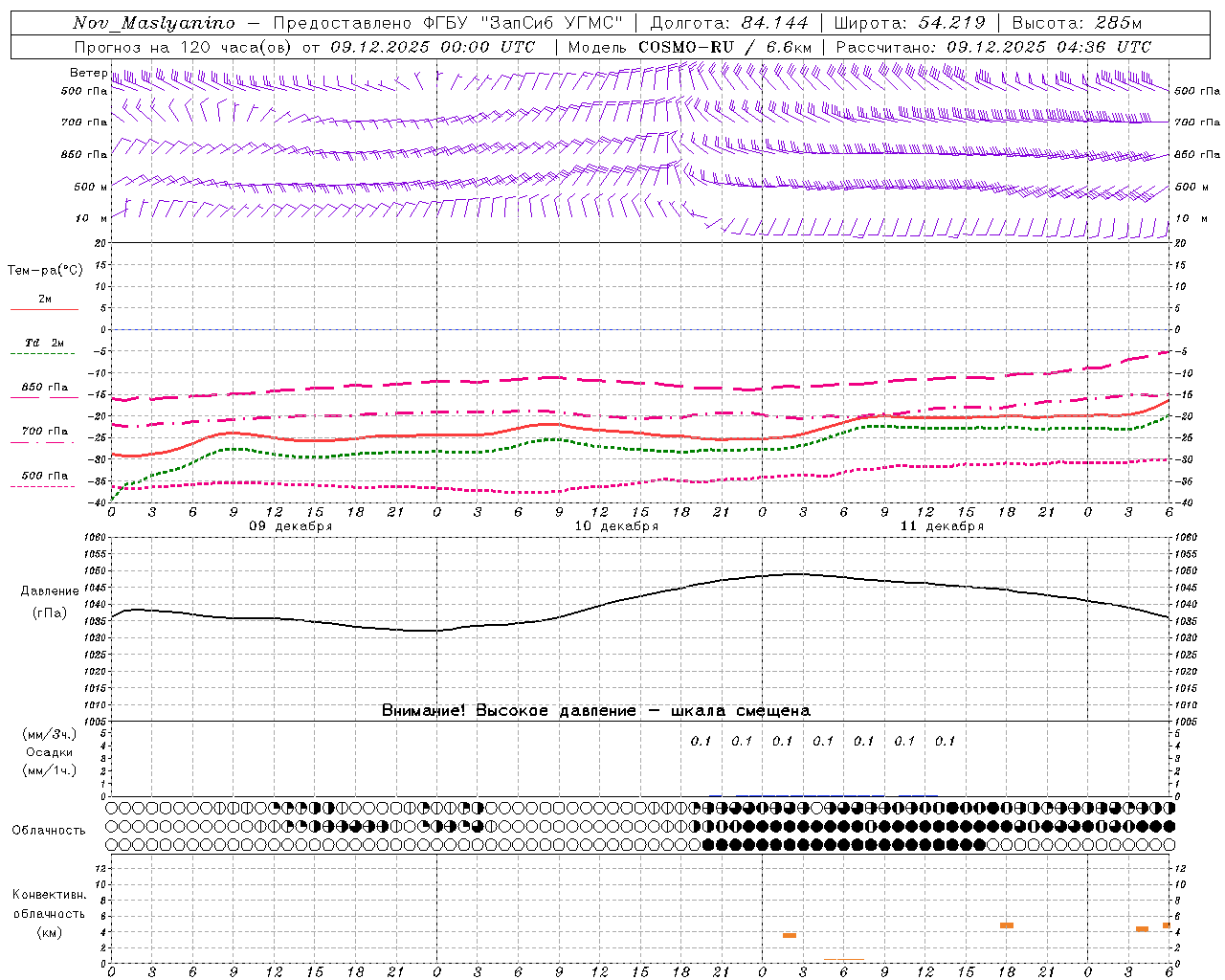Click the latitude value Широта: 54.219

click(x=909, y=23)
